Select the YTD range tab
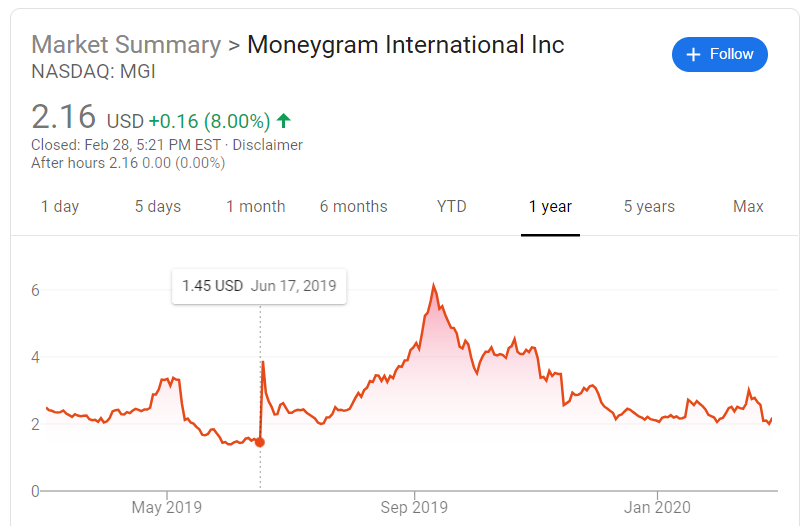The image size is (810, 526). pos(452,207)
